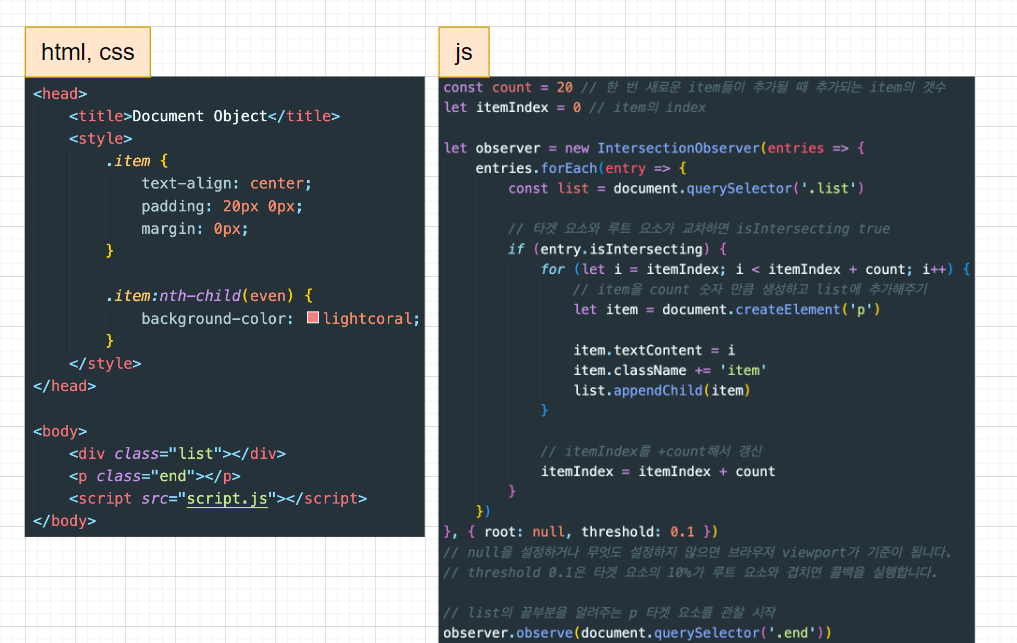1017x643 pixels.
Task: Click the closing </head> tag
Action: click(65, 386)
